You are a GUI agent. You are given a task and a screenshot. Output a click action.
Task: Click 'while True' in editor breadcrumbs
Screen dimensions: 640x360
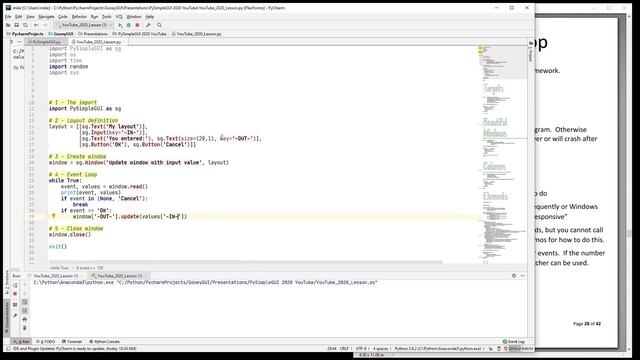click(59, 268)
